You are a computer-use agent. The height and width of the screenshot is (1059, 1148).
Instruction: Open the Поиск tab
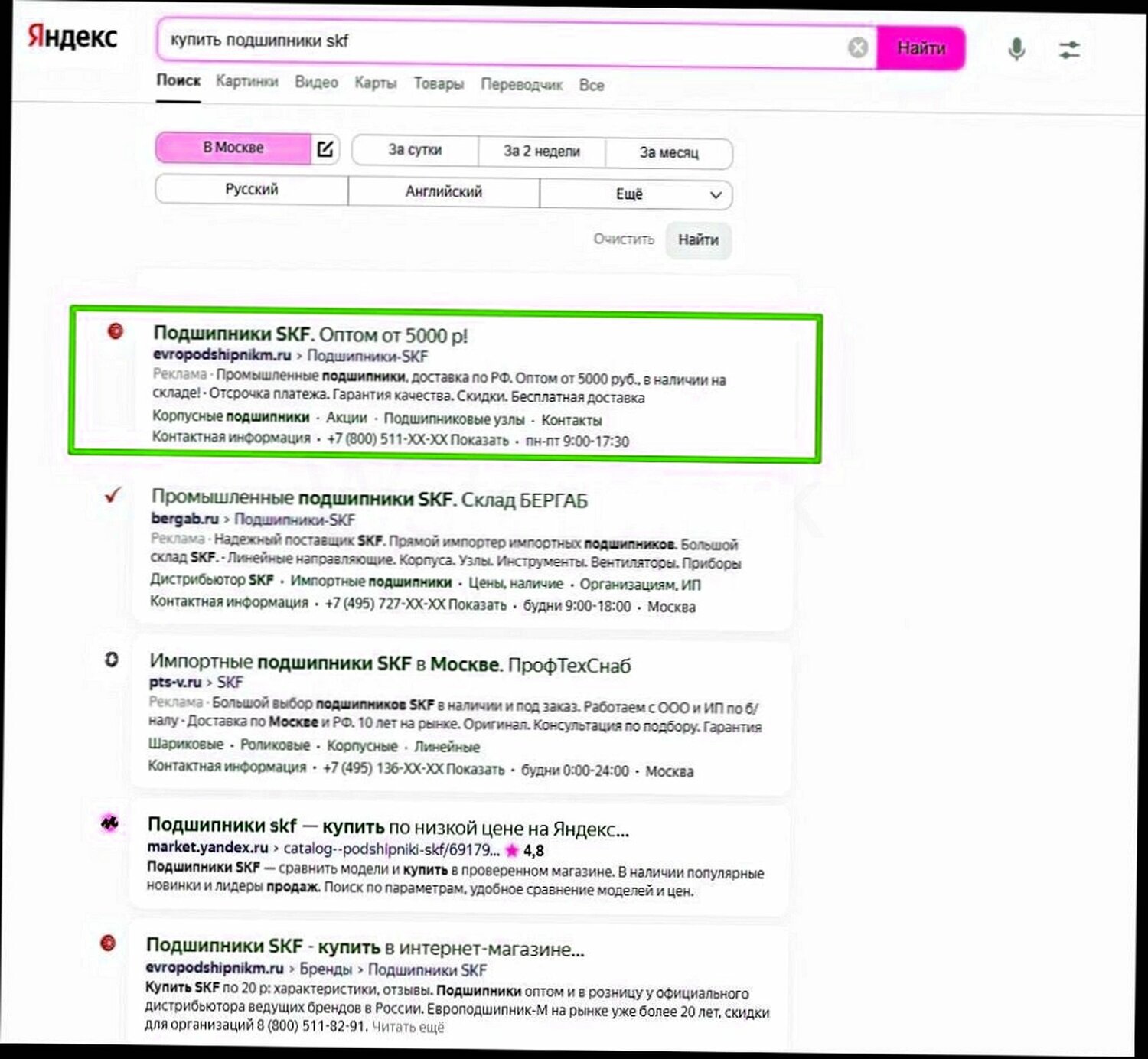[178, 80]
